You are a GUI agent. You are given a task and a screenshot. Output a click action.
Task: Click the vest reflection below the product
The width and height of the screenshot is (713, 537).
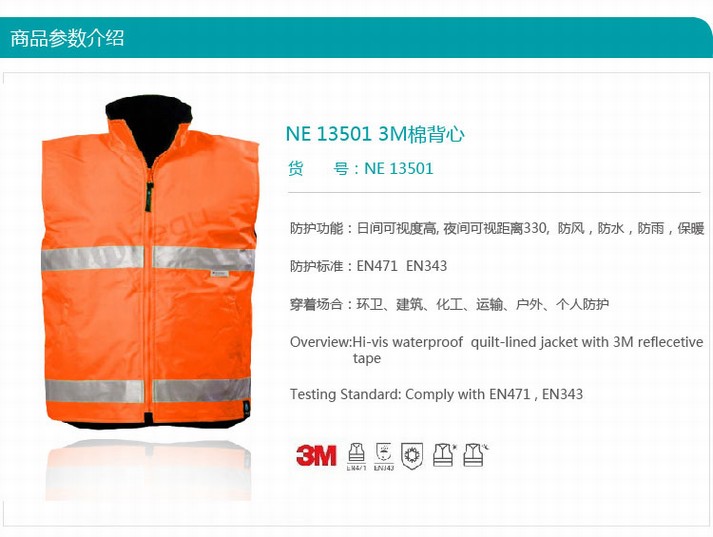(148, 470)
